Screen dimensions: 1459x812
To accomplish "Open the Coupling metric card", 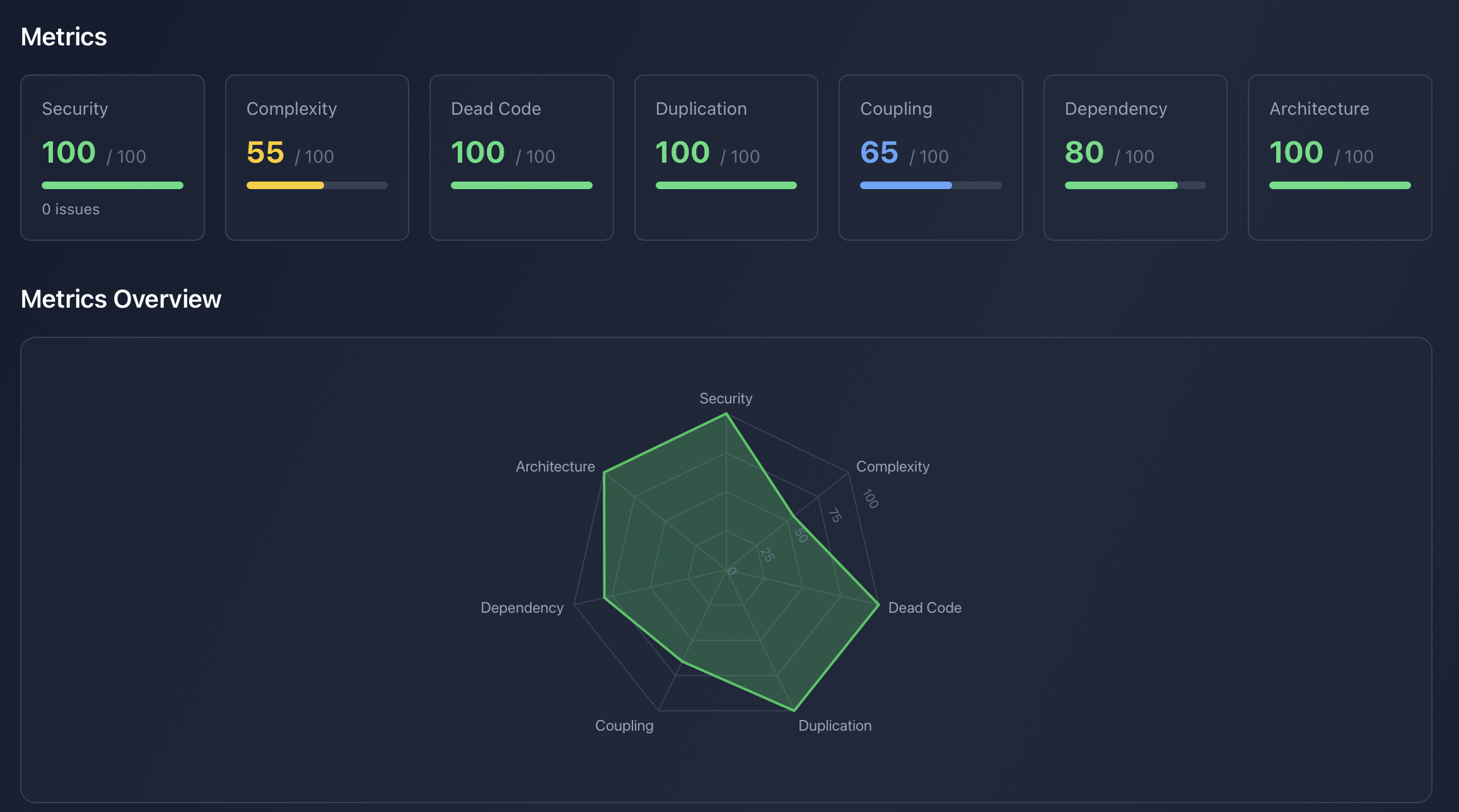I will (x=930, y=157).
